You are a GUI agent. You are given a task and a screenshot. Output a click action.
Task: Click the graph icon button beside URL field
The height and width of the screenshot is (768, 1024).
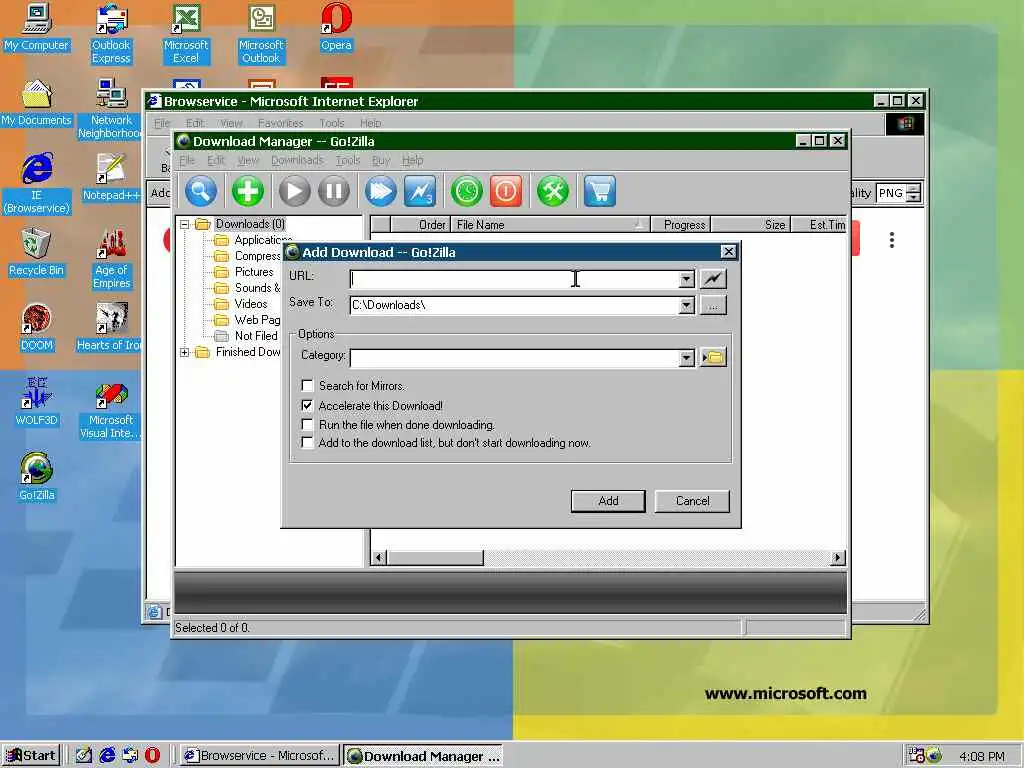pos(713,279)
